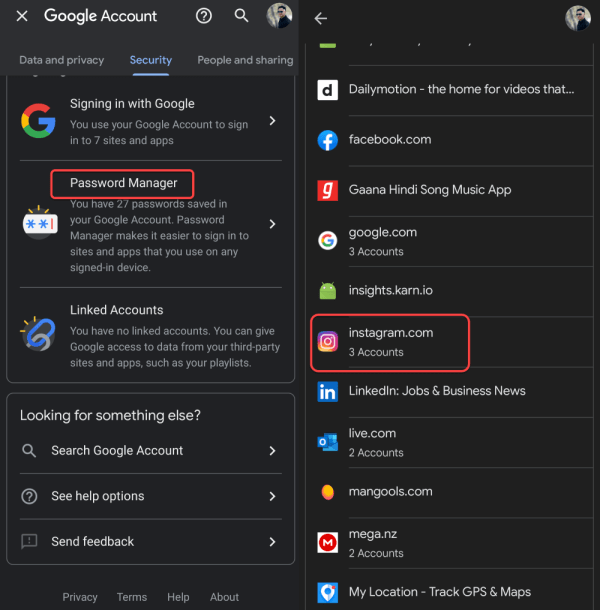
Task: Click the LinkedIn in icon
Action: coord(328,392)
